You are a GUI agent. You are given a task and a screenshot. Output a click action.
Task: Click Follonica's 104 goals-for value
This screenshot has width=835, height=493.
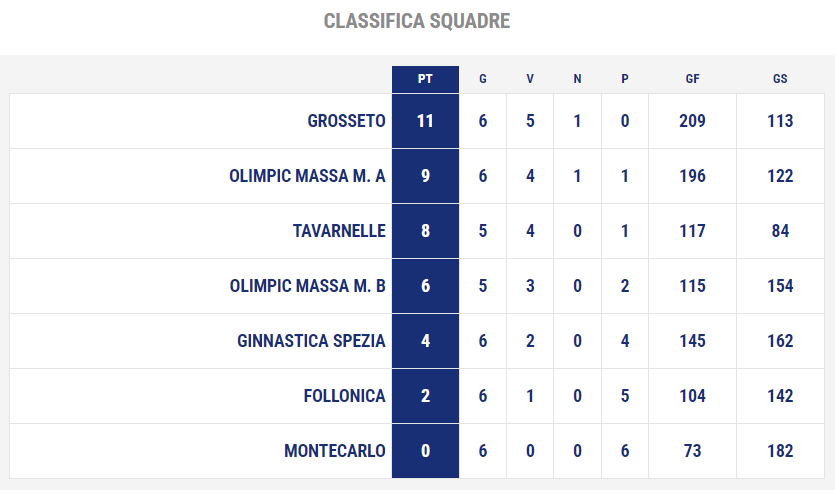(x=692, y=396)
